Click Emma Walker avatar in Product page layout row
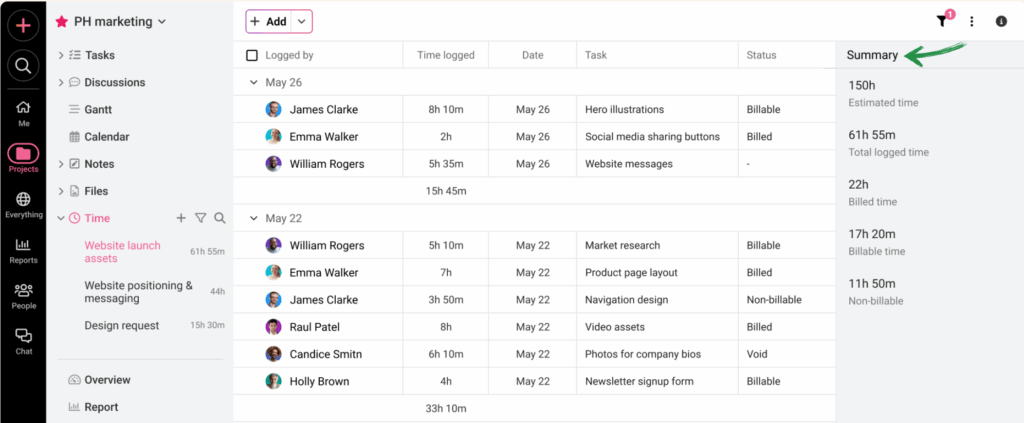 (274, 272)
